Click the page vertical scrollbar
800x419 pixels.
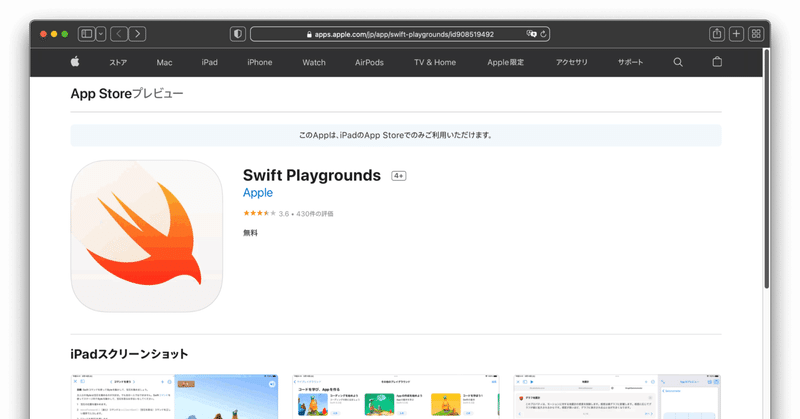click(766, 168)
